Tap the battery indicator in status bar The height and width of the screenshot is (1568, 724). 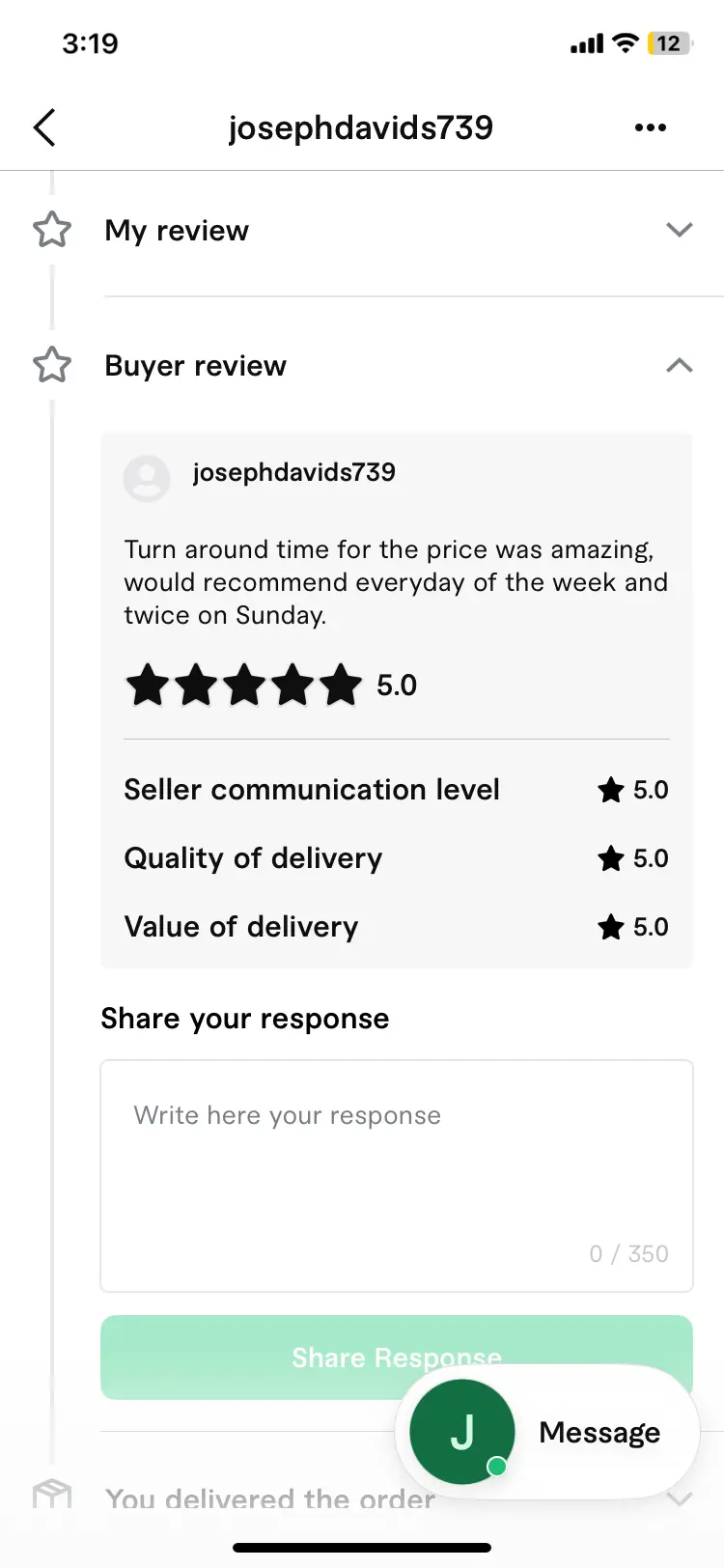click(670, 43)
